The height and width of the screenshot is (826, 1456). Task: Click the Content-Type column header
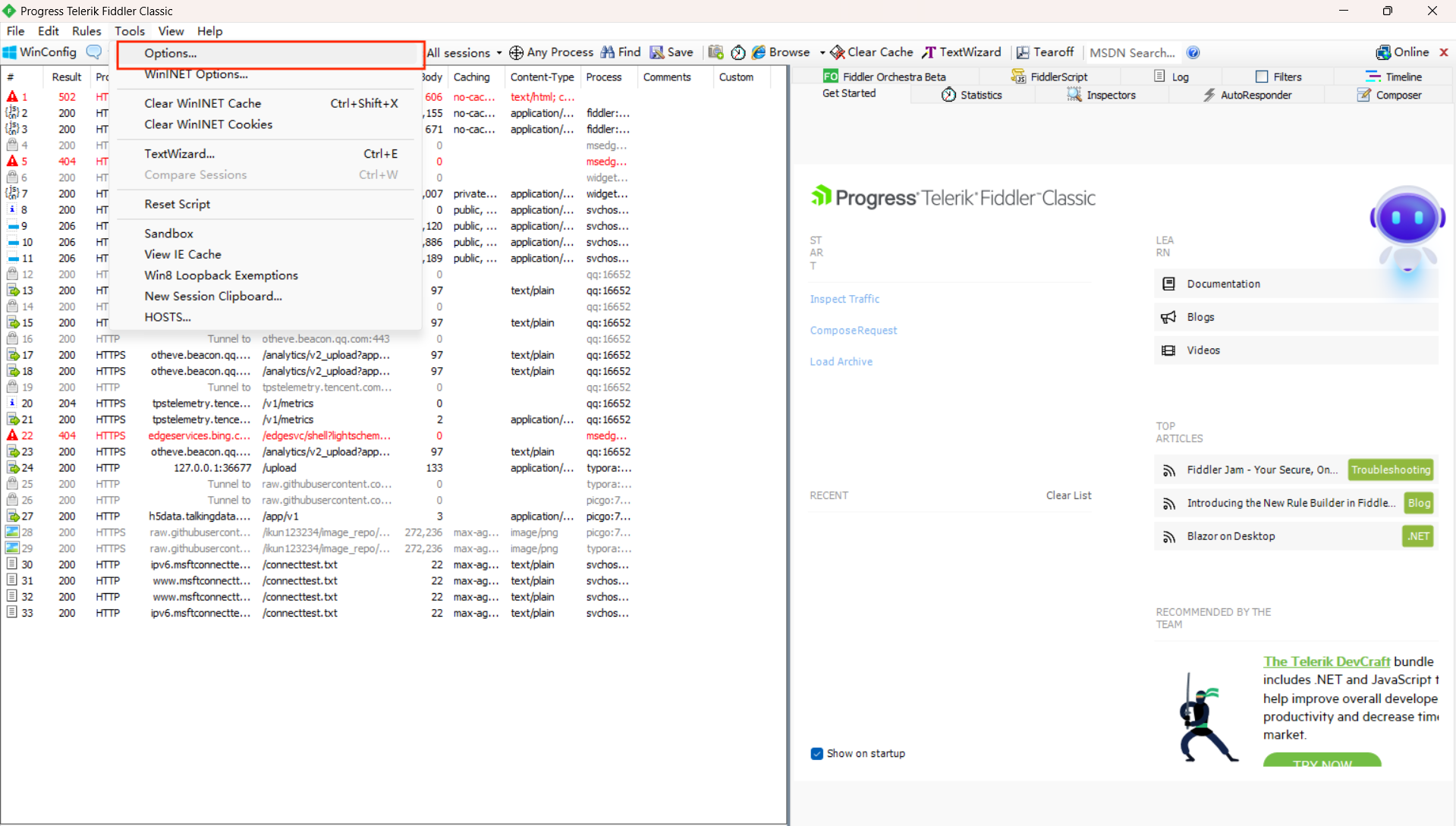pos(542,77)
